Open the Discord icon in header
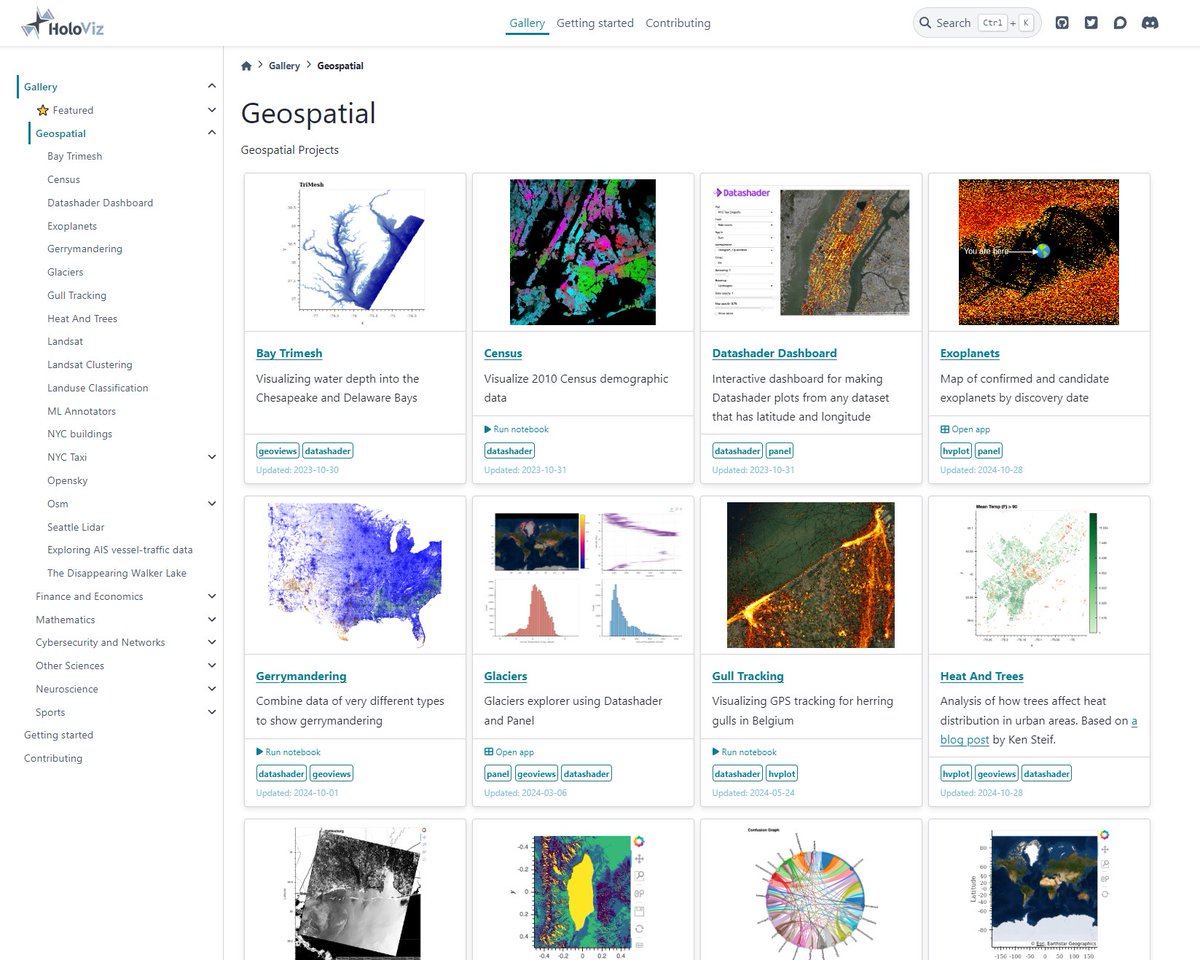1200x960 pixels. (x=1150, y=23)
